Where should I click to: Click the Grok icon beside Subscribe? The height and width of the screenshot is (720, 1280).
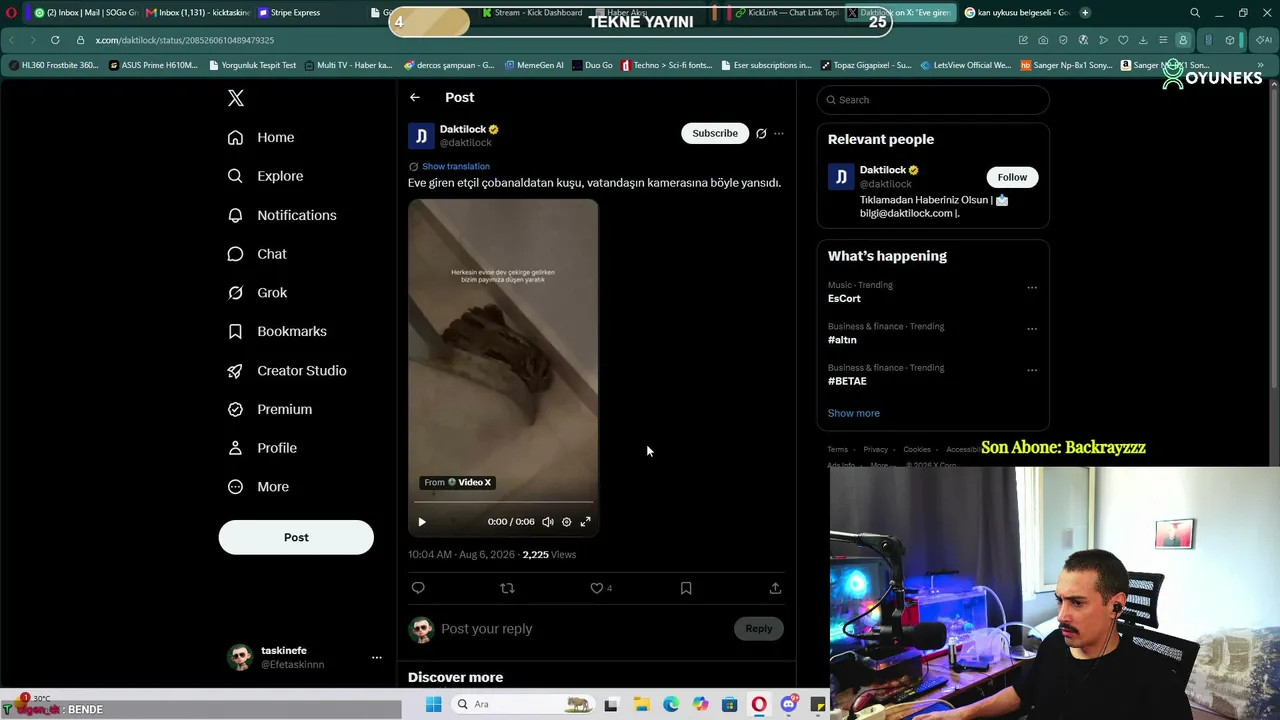761,133
